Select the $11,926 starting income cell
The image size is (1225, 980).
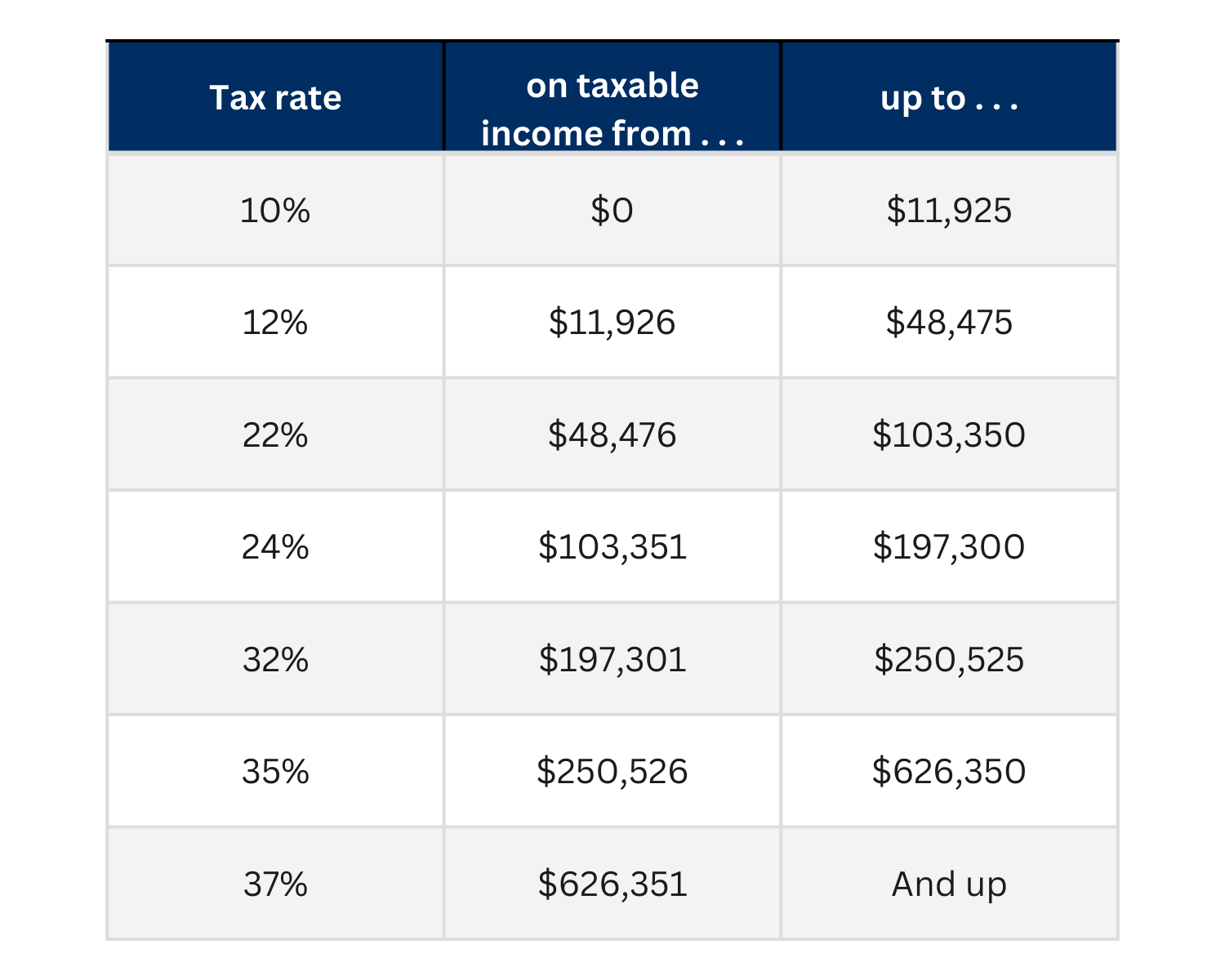(x=612, y=323)
